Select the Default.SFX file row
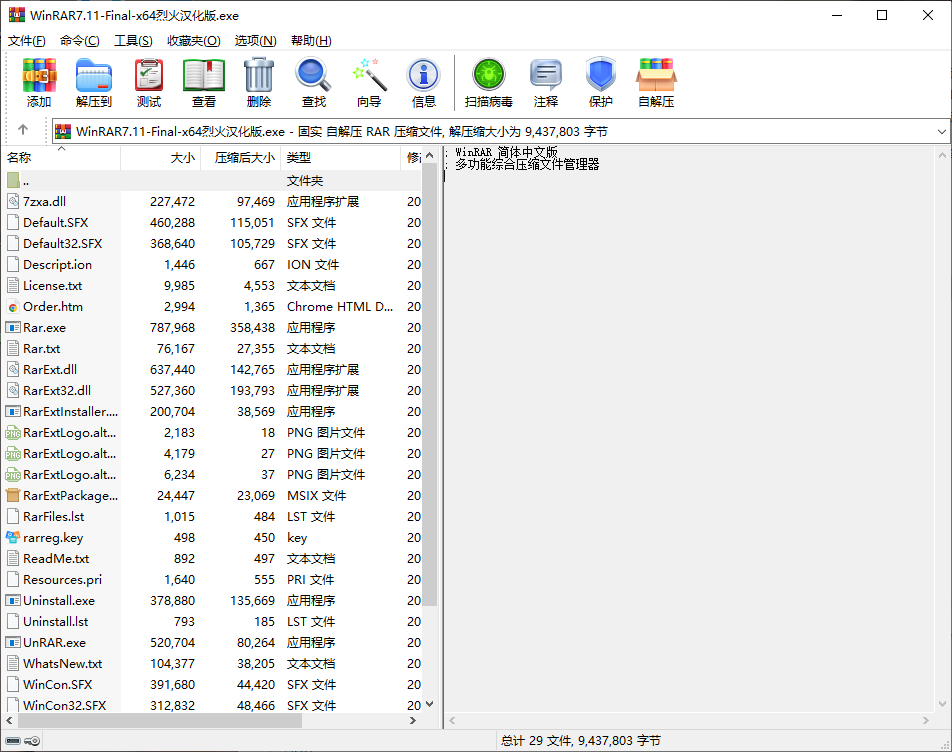The image size is (952, 752). [x=212, y=223]
